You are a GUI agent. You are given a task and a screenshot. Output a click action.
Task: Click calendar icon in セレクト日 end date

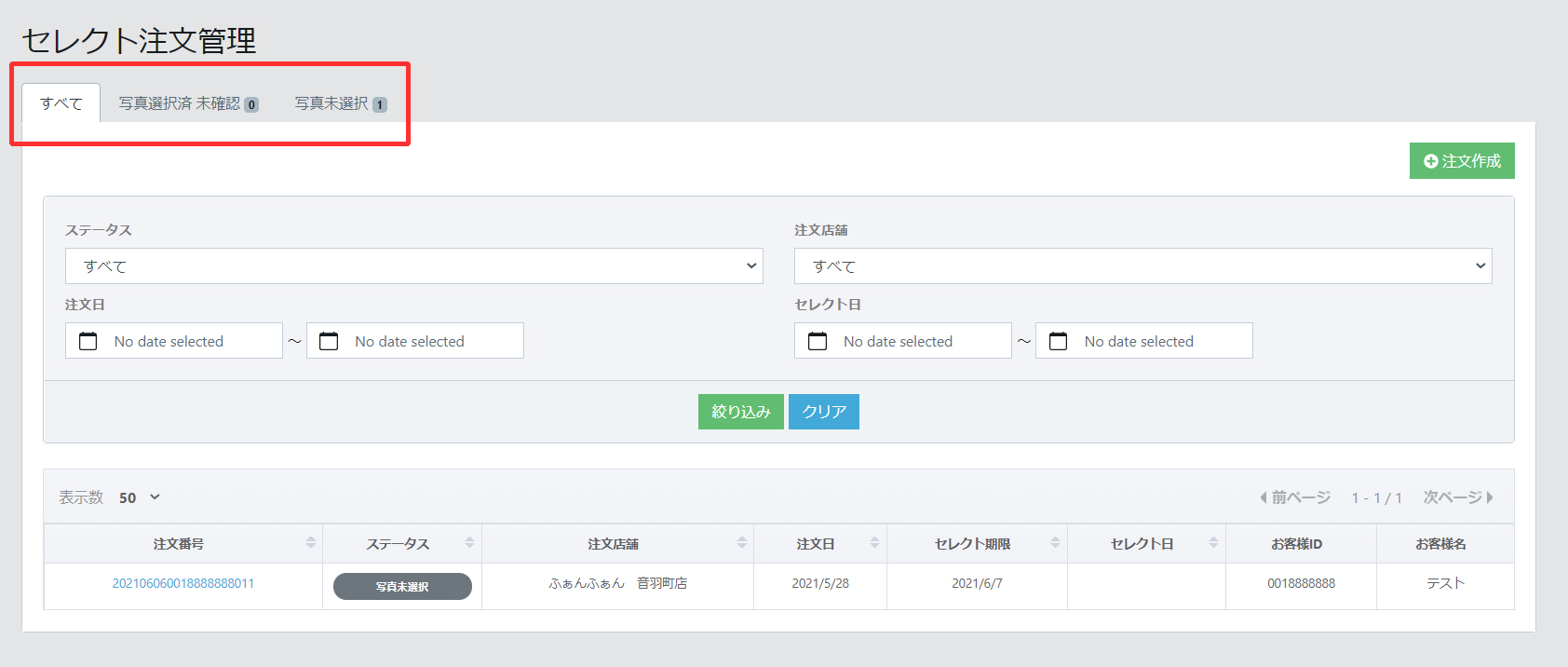click(x=1059, y=341)
